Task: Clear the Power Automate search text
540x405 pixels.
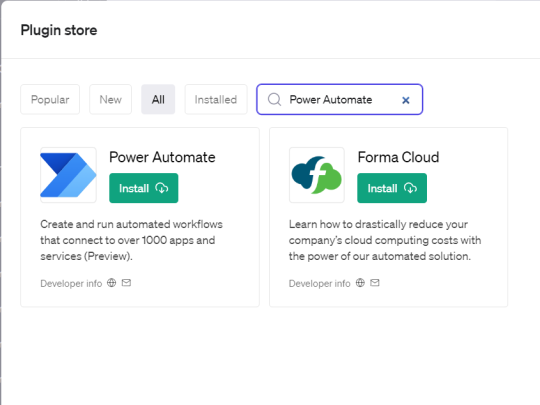Action: pos(406,100)
